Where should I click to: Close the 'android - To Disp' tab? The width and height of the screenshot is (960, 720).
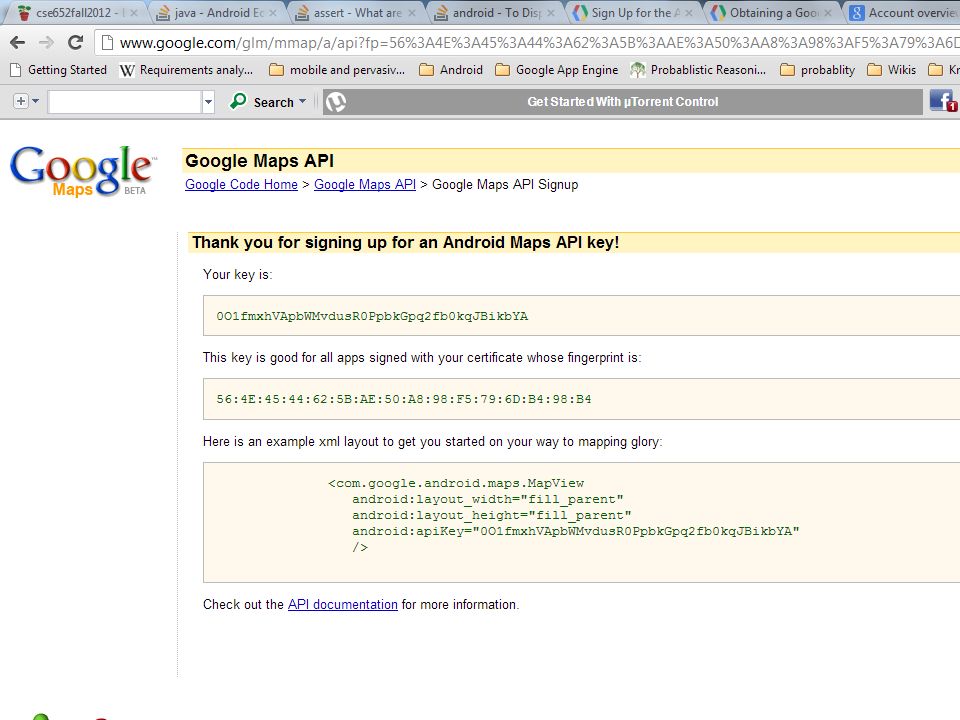[x=551, y=13]
